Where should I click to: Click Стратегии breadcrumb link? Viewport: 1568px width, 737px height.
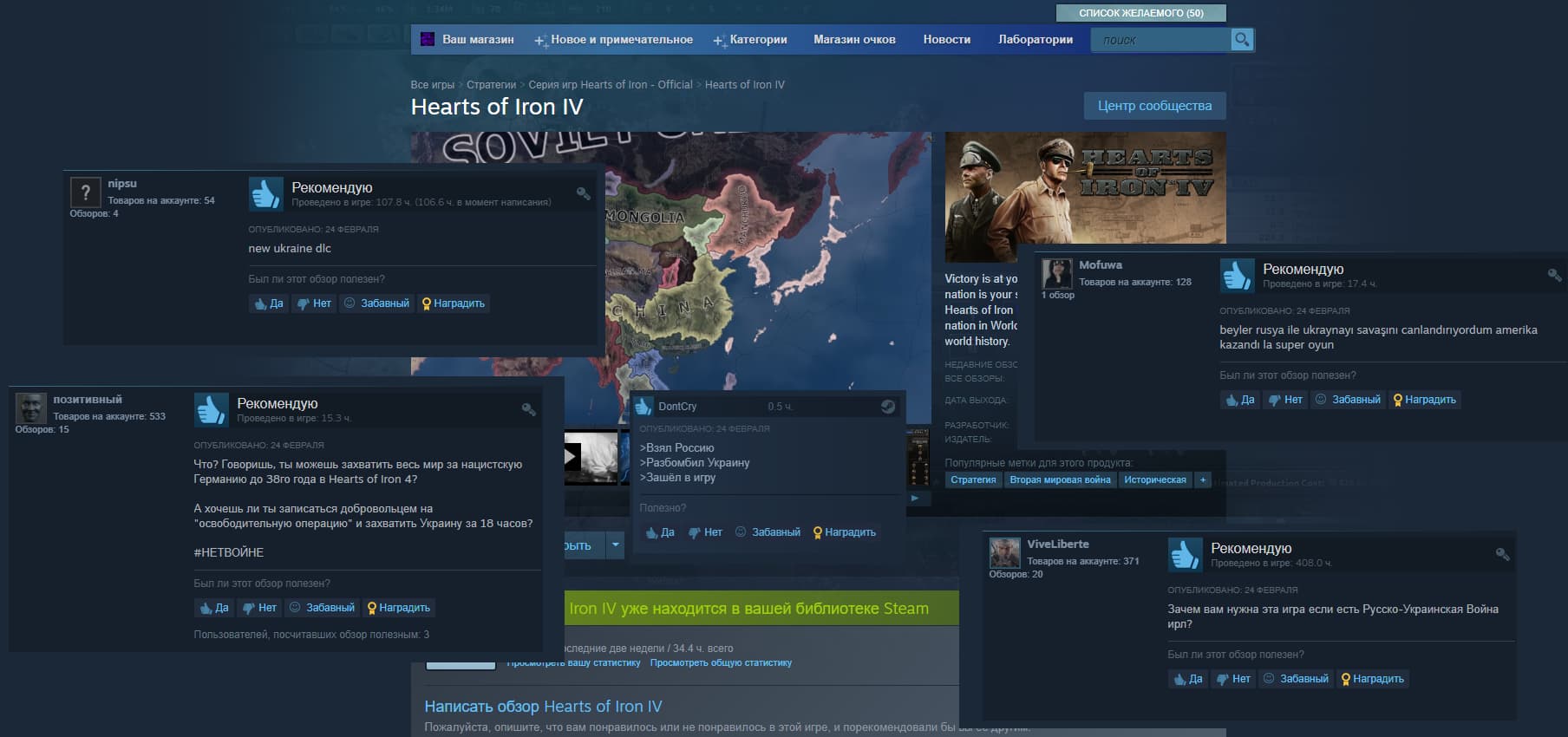tap(491, 85)
